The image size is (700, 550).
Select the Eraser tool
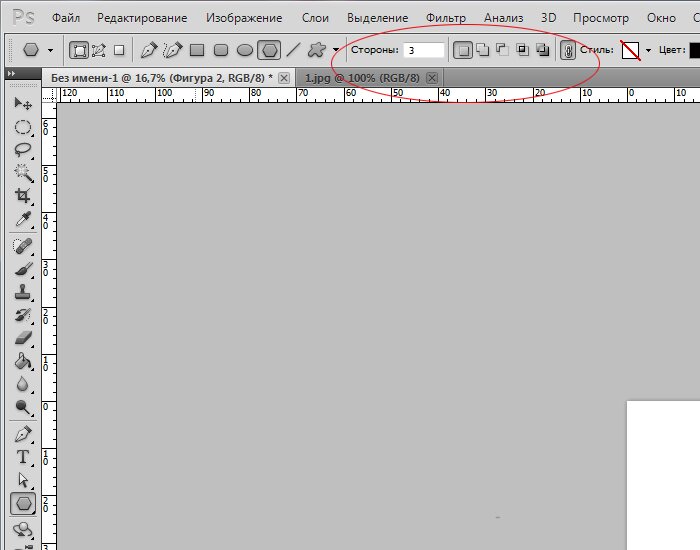pos(23,338)
